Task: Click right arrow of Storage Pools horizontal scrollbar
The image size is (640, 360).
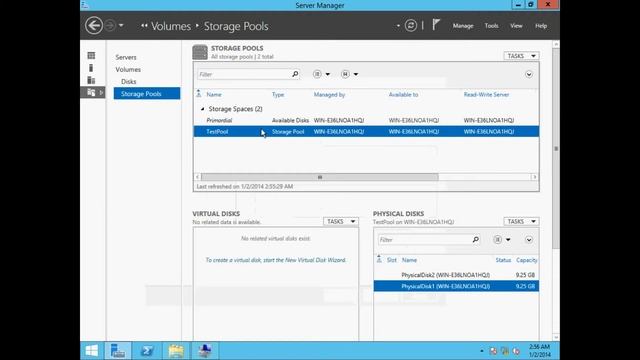Action: [x=534, y=177]
